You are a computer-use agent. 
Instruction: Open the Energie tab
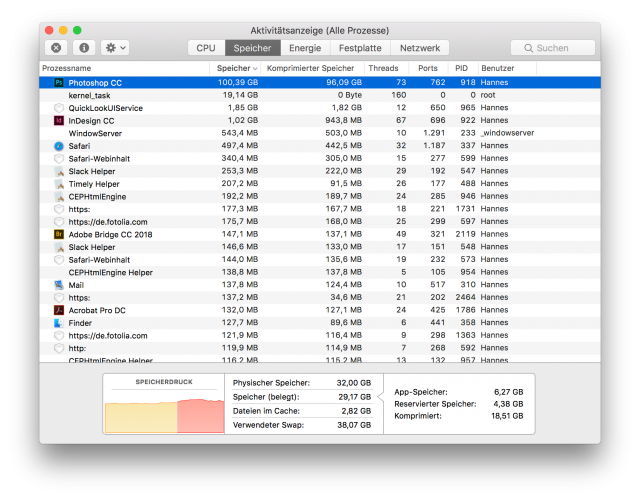pos(305,48)
